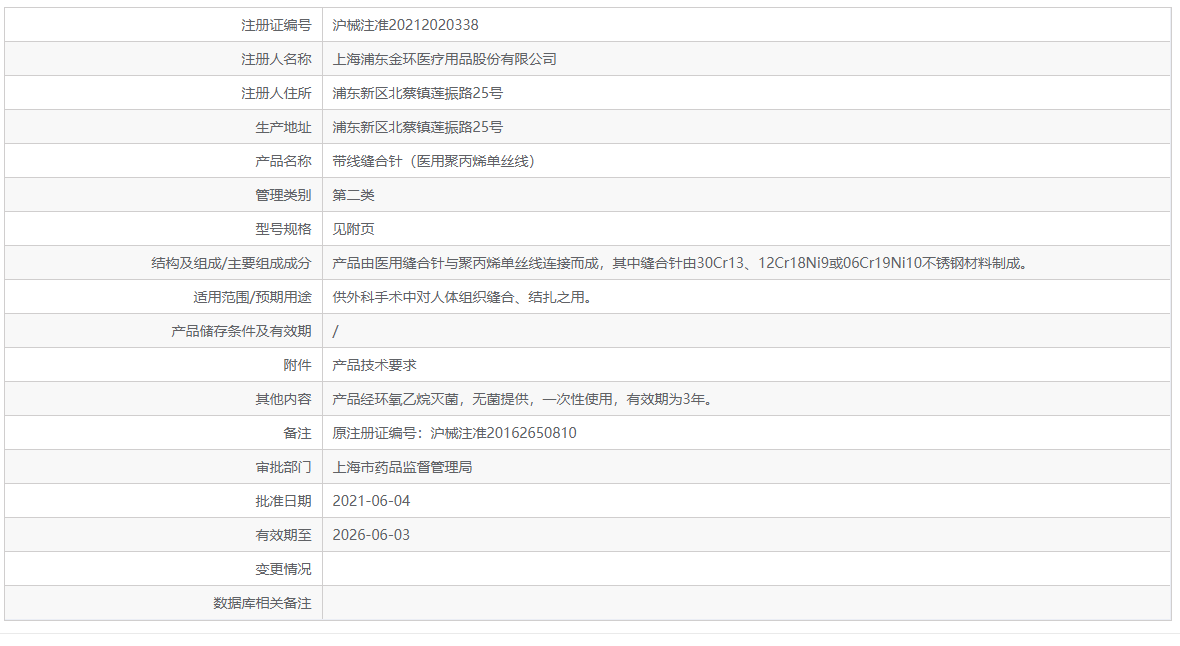The image size is (1180, 646).
Task: Click the label 备注
Action: click(x=297, y=433)
